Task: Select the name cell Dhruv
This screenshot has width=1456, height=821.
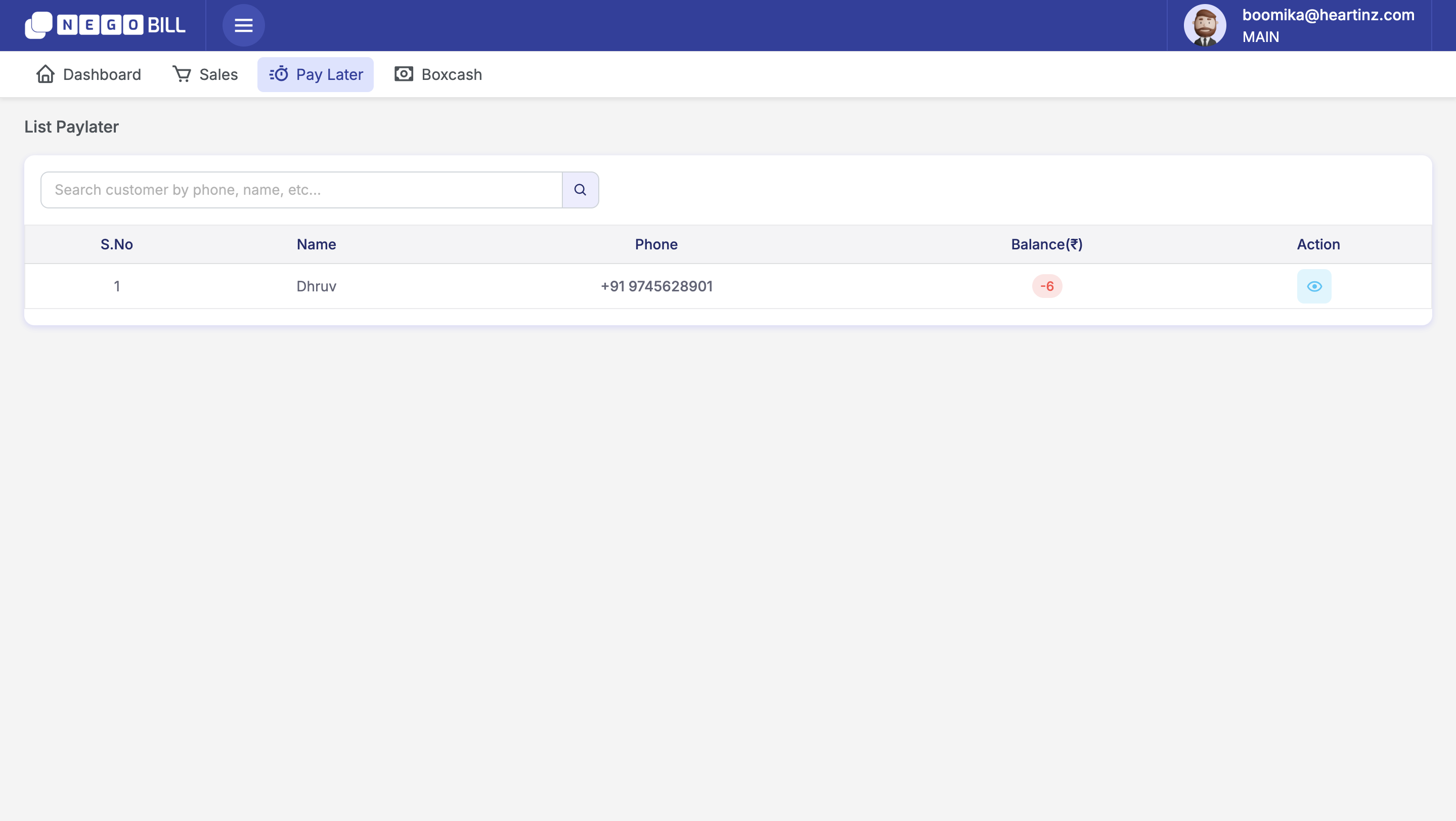Action: tap(317, 286)
